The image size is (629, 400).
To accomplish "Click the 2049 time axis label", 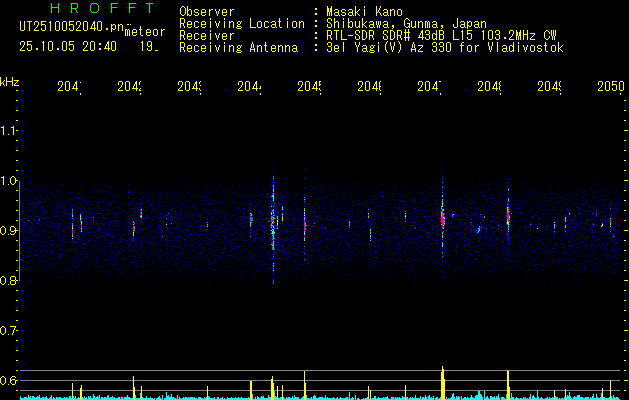I will [550, 86].
